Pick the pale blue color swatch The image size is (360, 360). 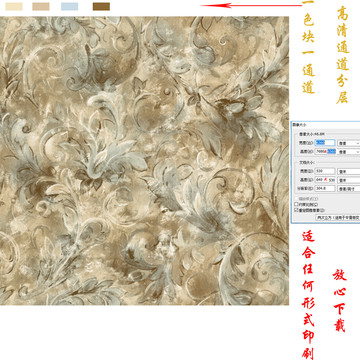point(70,6)
